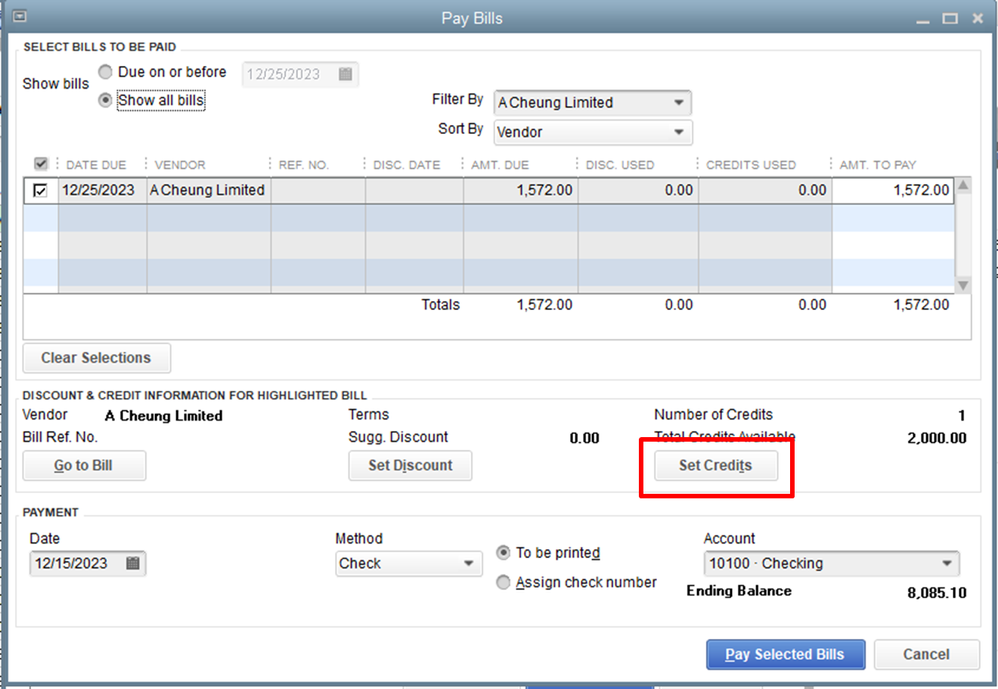Screen dimensions: 998x689
Task: Minimize the Pay Bills window
Action: pyautogui.click(x=923, y=20)
